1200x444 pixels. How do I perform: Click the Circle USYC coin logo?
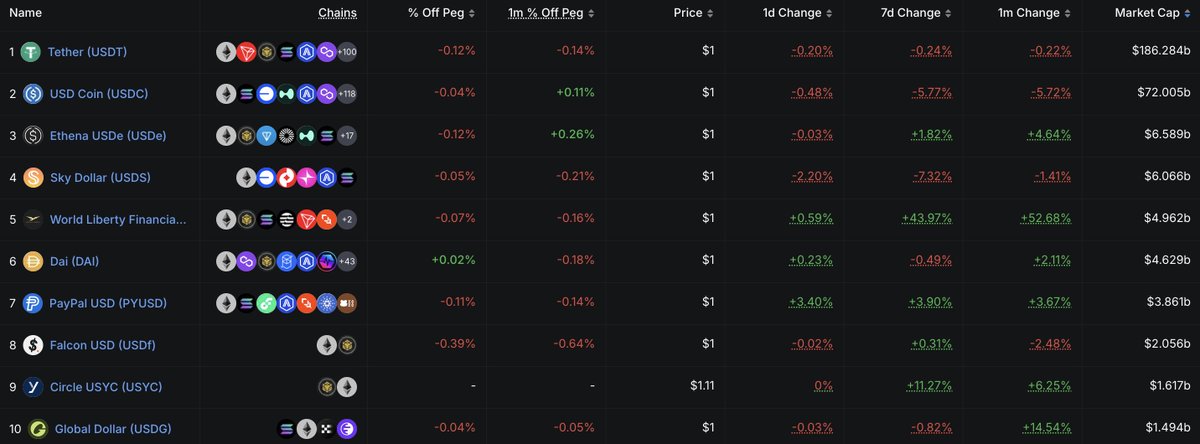coord(32,387)
